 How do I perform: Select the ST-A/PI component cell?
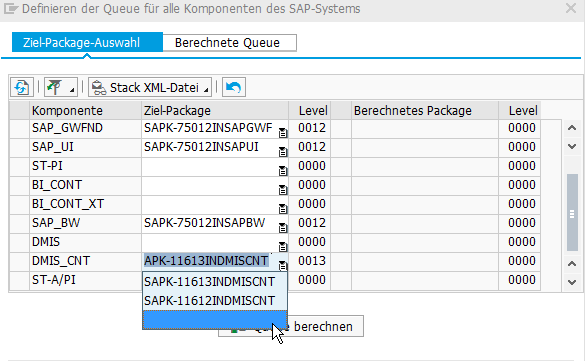[x=85, y=280]
